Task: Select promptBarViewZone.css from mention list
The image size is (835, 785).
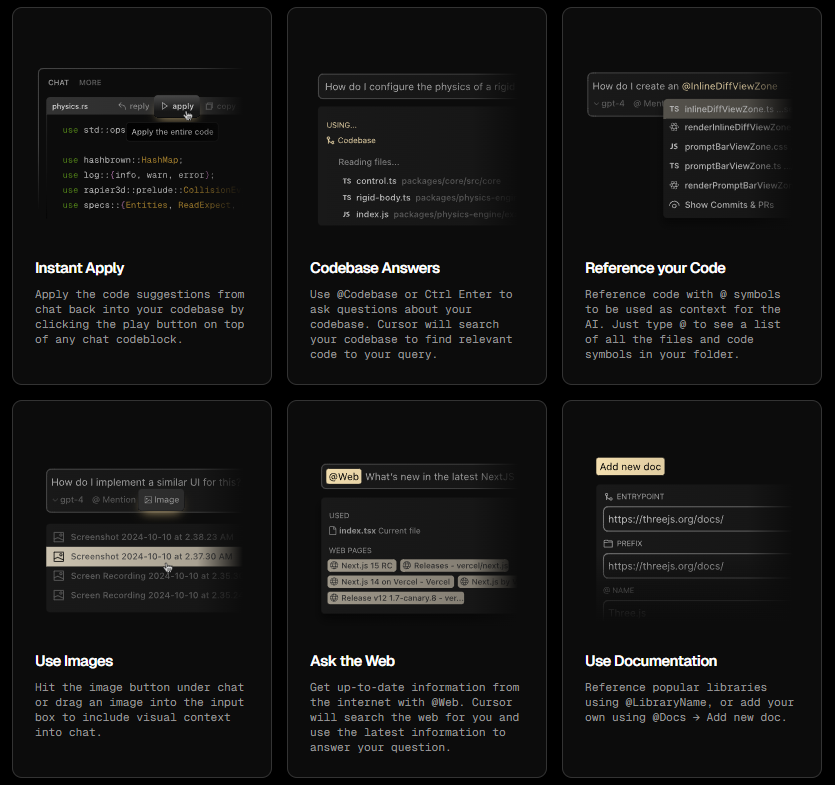Action: coord(727,146)
